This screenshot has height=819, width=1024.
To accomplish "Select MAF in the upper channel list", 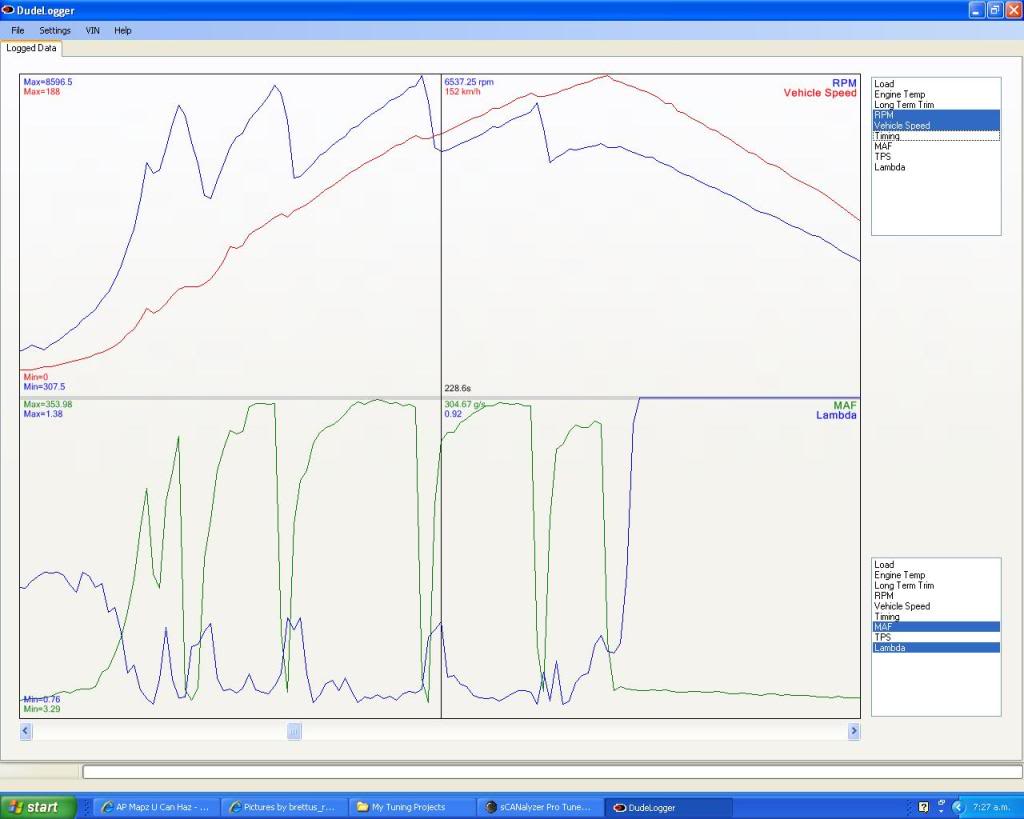I will click(x=935, y=146).
